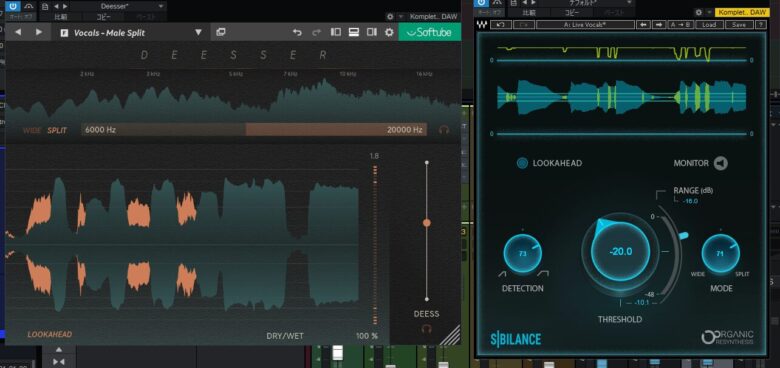780x368 pixels.
Task: Click the Load button in Waves toolbar
Action: pos(709,24)
